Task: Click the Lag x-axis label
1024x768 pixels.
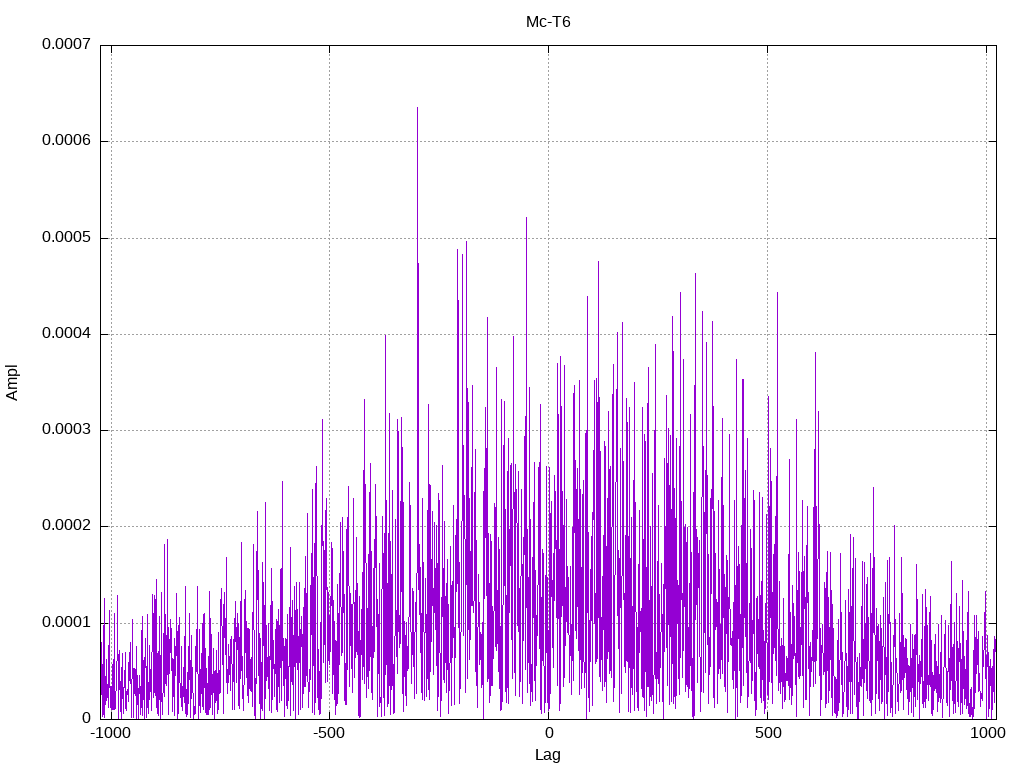Action: click(x=548, y=755)
